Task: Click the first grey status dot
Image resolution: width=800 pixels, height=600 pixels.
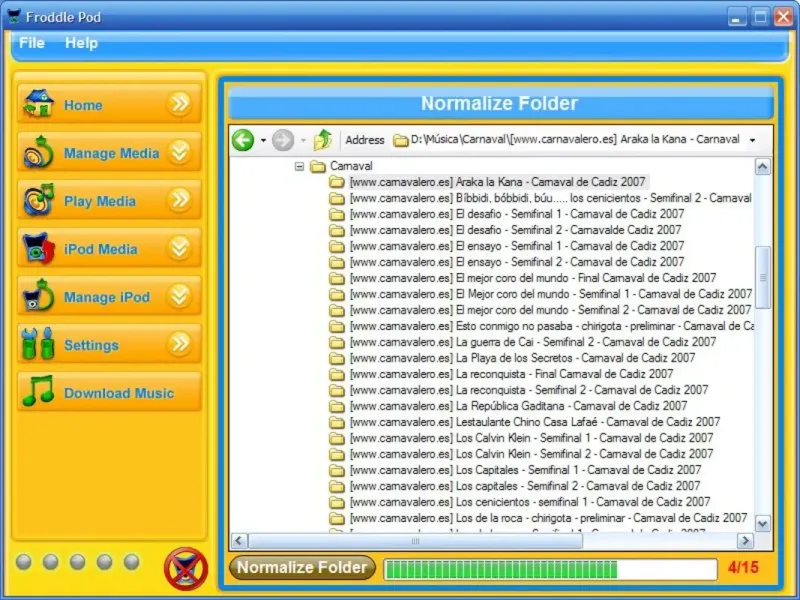Action: (x=23, y=562)
